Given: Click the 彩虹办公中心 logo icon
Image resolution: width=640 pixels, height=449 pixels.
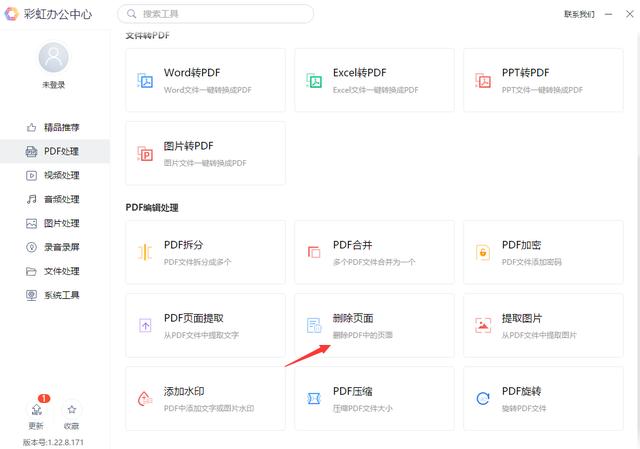Looking at the screenshot, I should coord(11,14).
